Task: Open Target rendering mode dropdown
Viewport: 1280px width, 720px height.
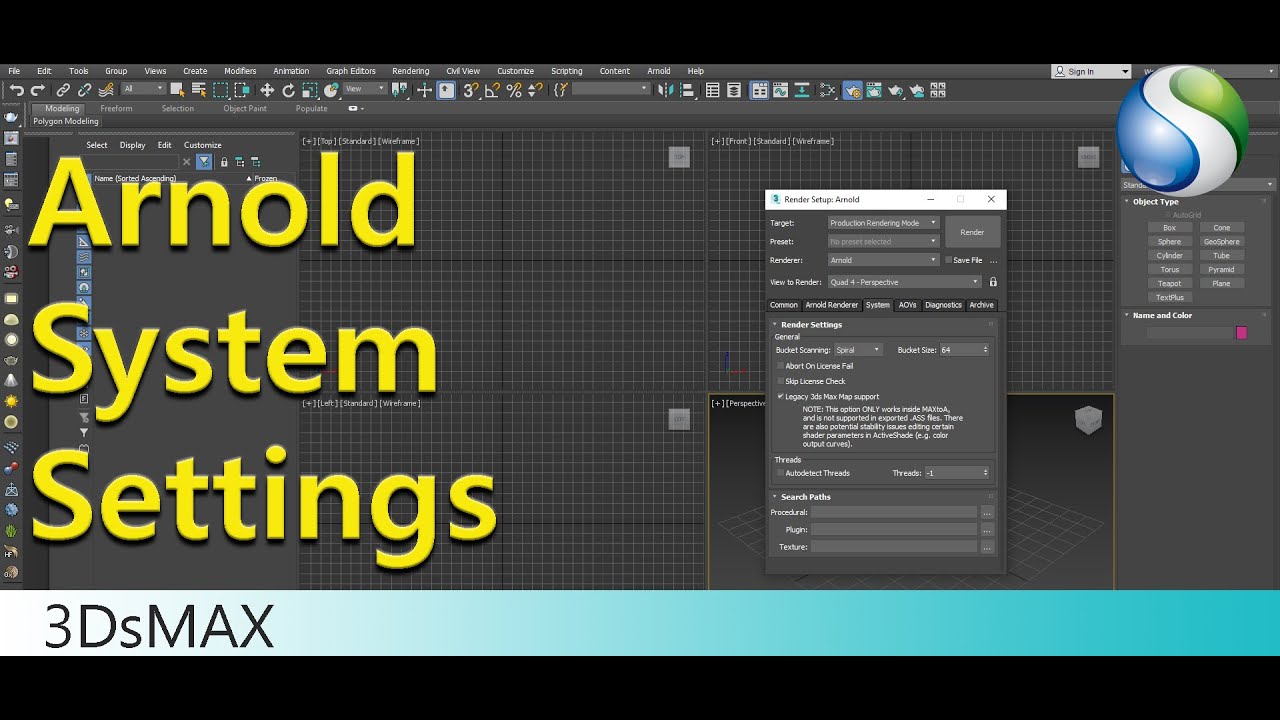Action: coord(884,223)
